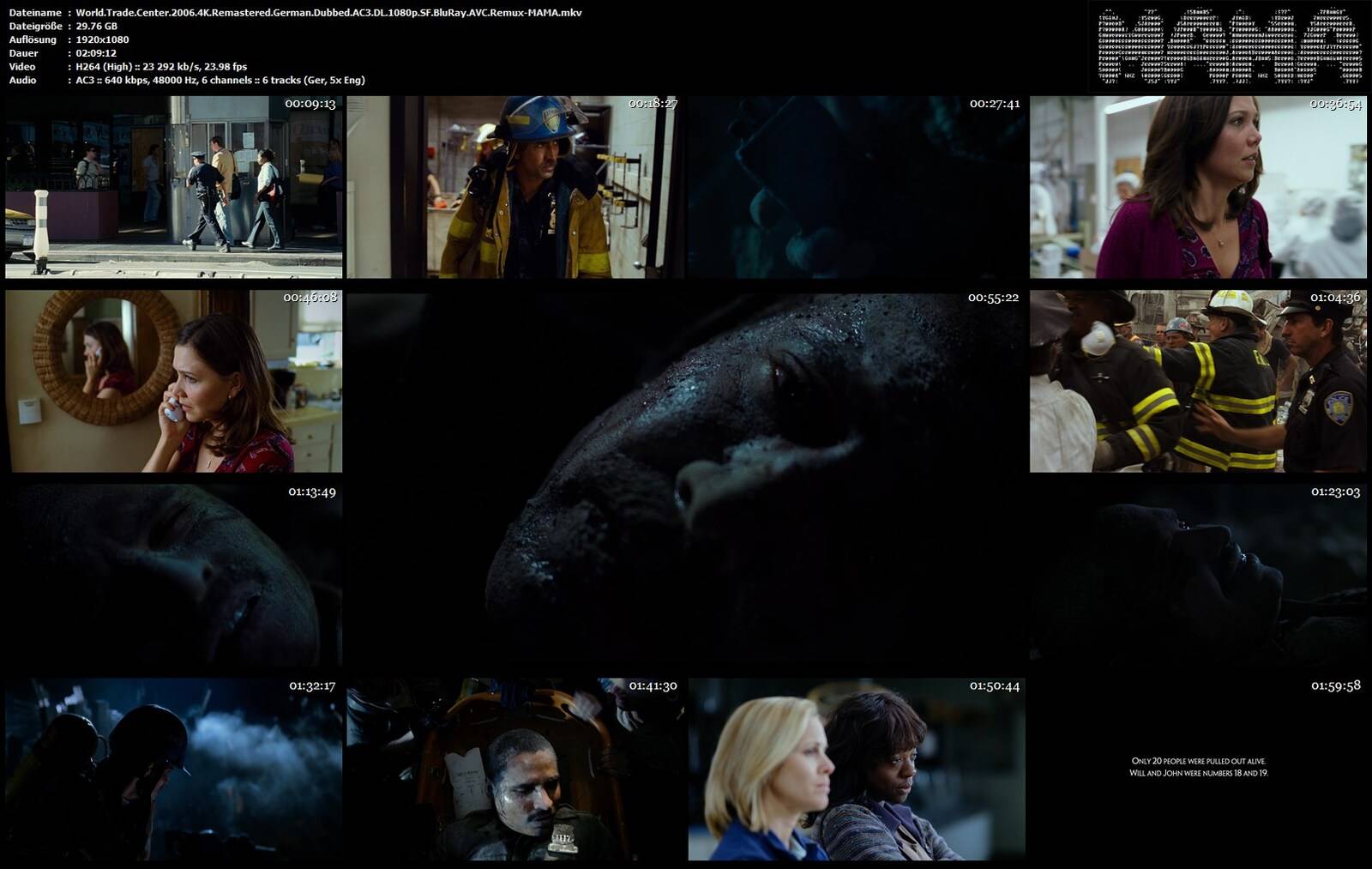Click the H264 video info line

(161, 66)
